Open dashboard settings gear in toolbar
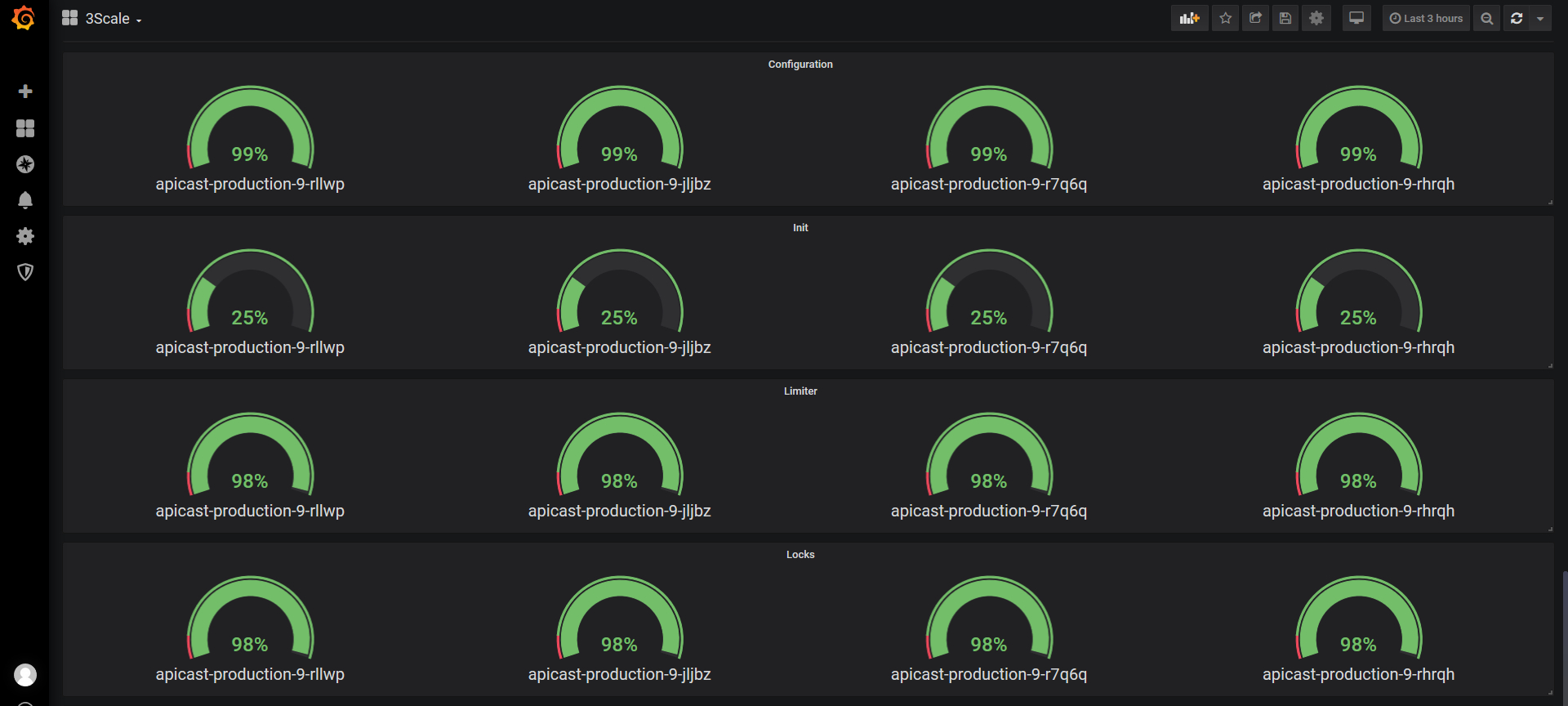Image resolution: width=1568 pixels, height=706 pixels. [x=1316, y=18]
